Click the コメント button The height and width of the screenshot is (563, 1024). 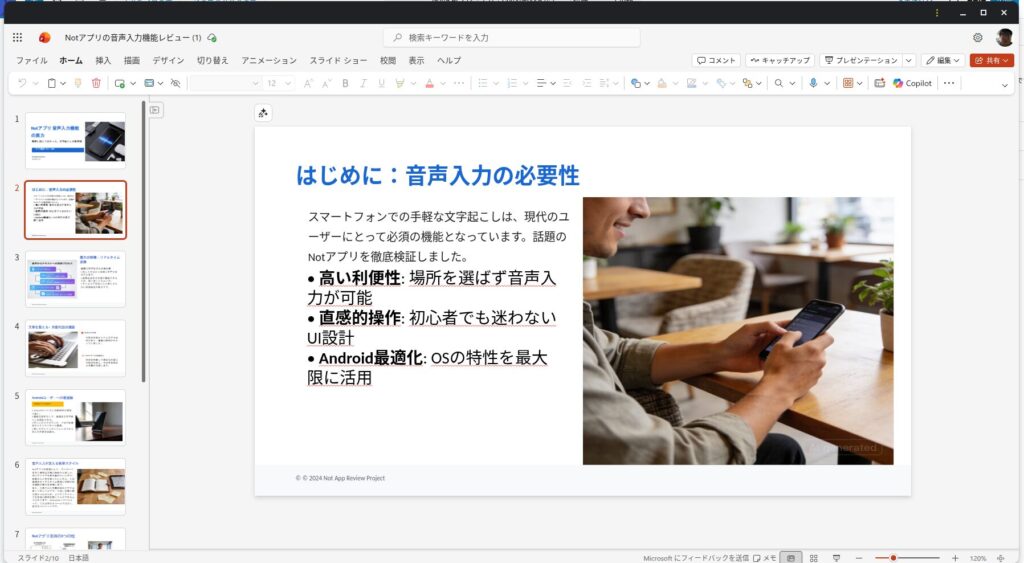(716, 60)
